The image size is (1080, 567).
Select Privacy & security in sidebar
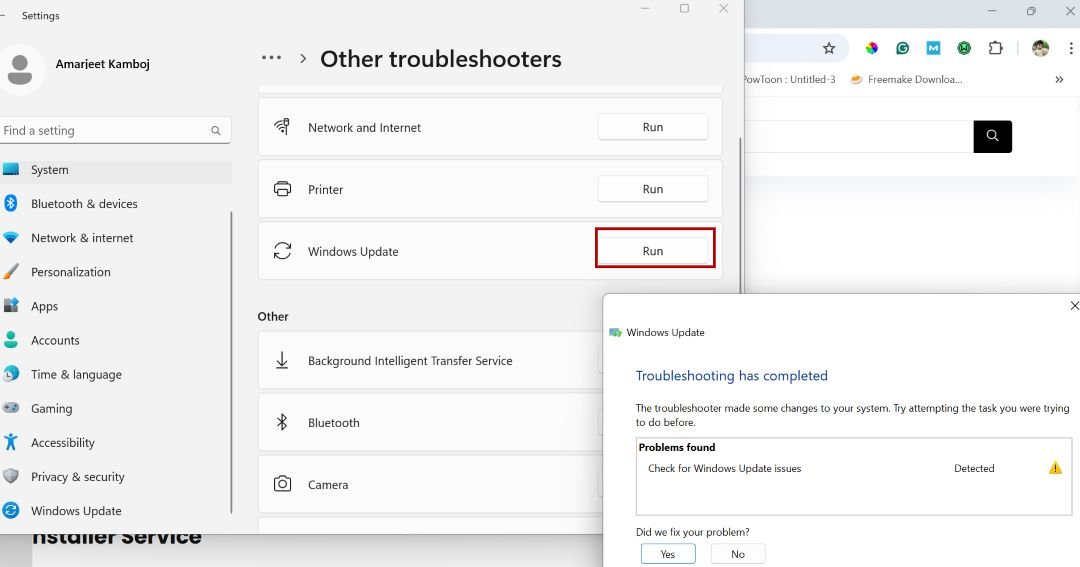click(x=78, y=477)
